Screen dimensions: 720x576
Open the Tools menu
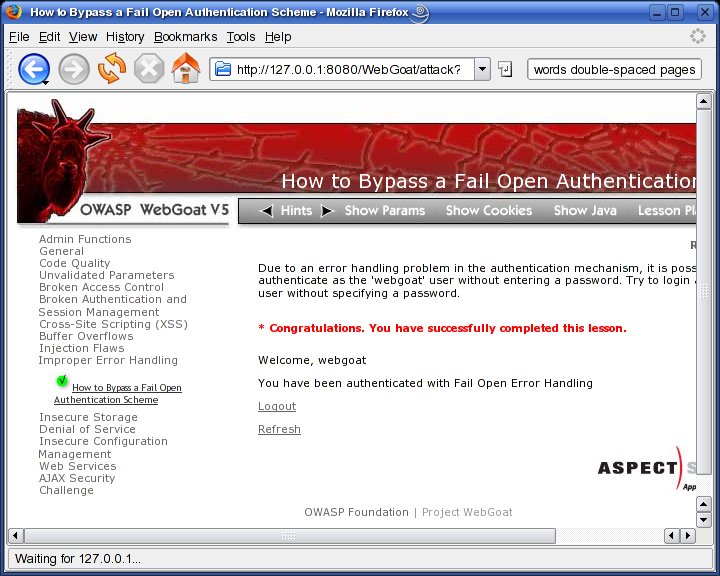point(241,37)
